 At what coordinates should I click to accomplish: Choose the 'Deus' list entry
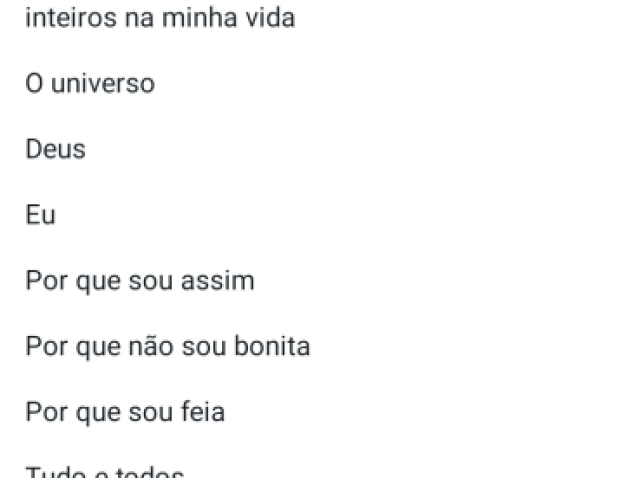pos(56,149)
